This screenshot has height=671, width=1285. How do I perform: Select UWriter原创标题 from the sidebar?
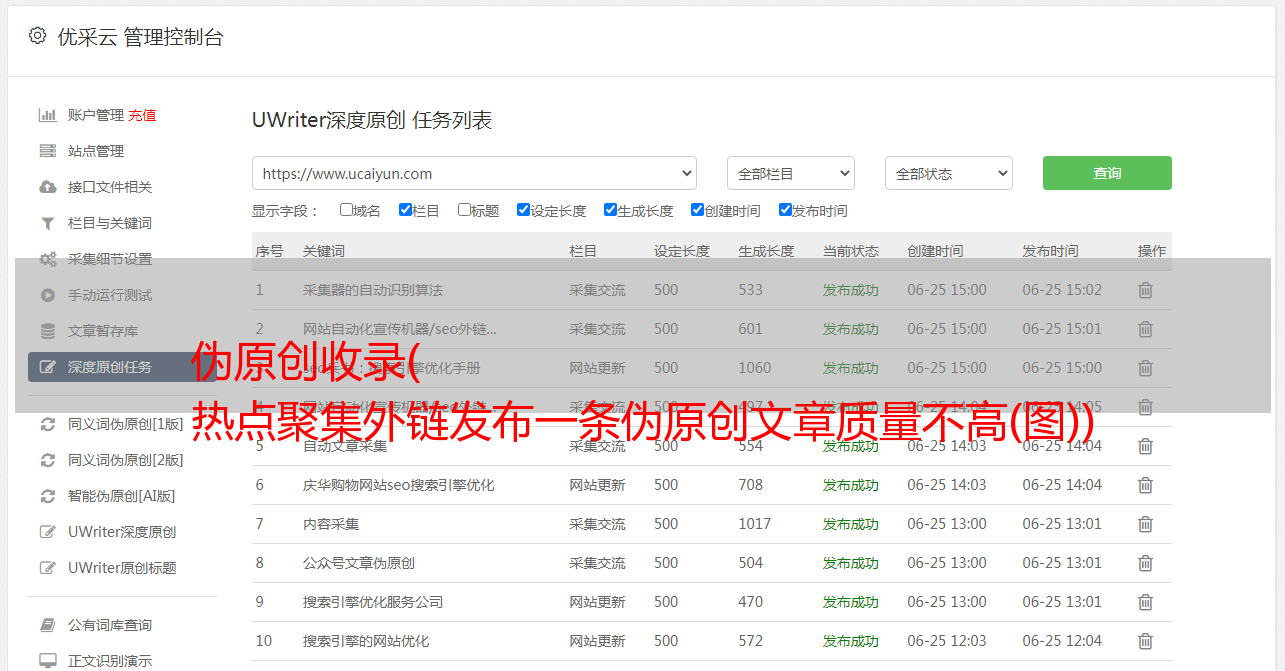tap(122, 568)
